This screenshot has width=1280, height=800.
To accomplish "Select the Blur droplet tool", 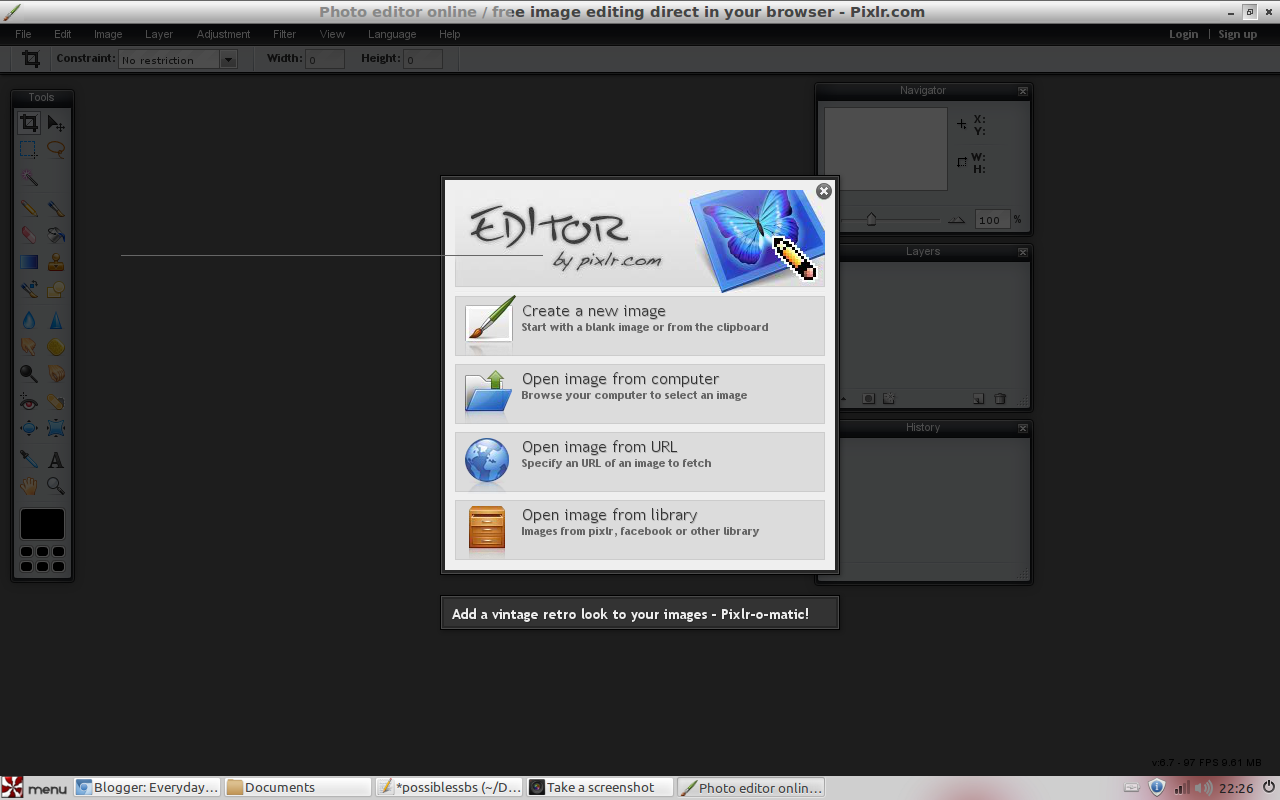I will pyautogui.click(x=29, y=321).
